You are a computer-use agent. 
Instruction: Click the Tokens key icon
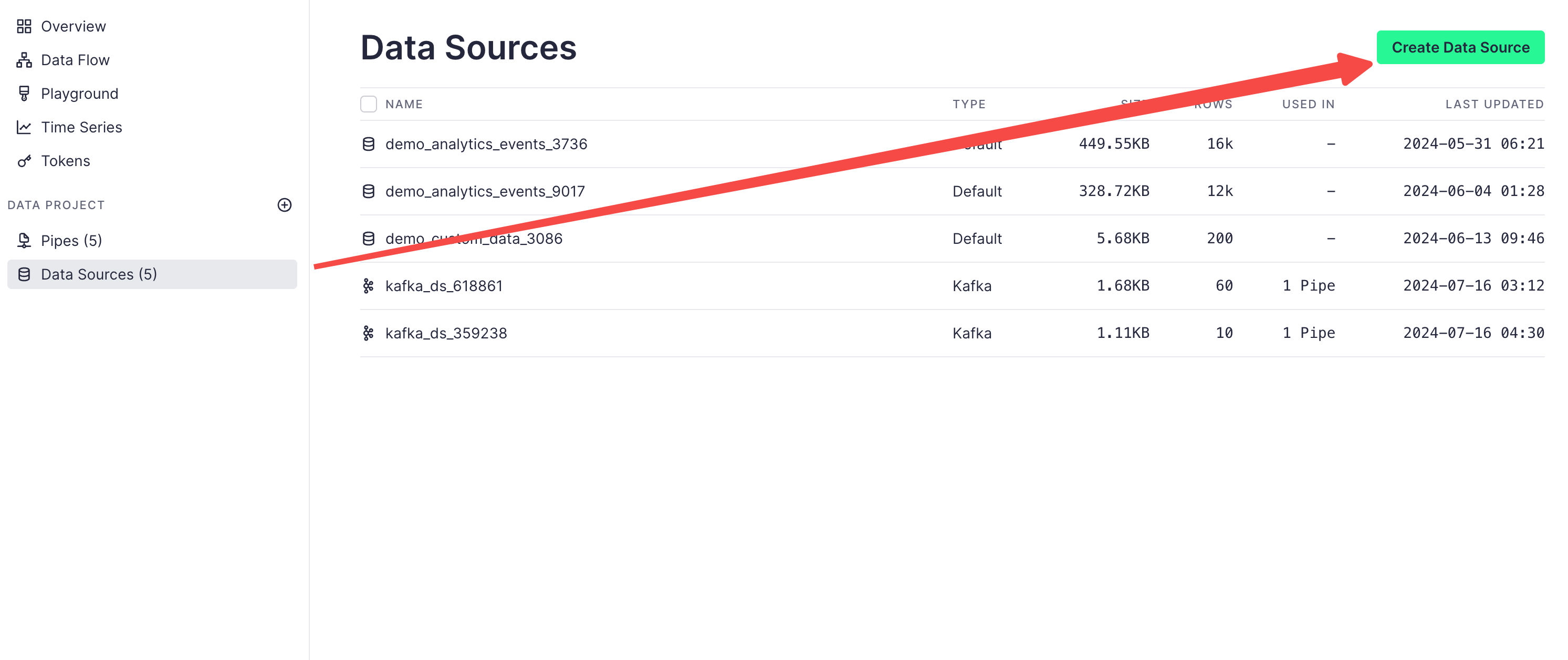(24, 161)
